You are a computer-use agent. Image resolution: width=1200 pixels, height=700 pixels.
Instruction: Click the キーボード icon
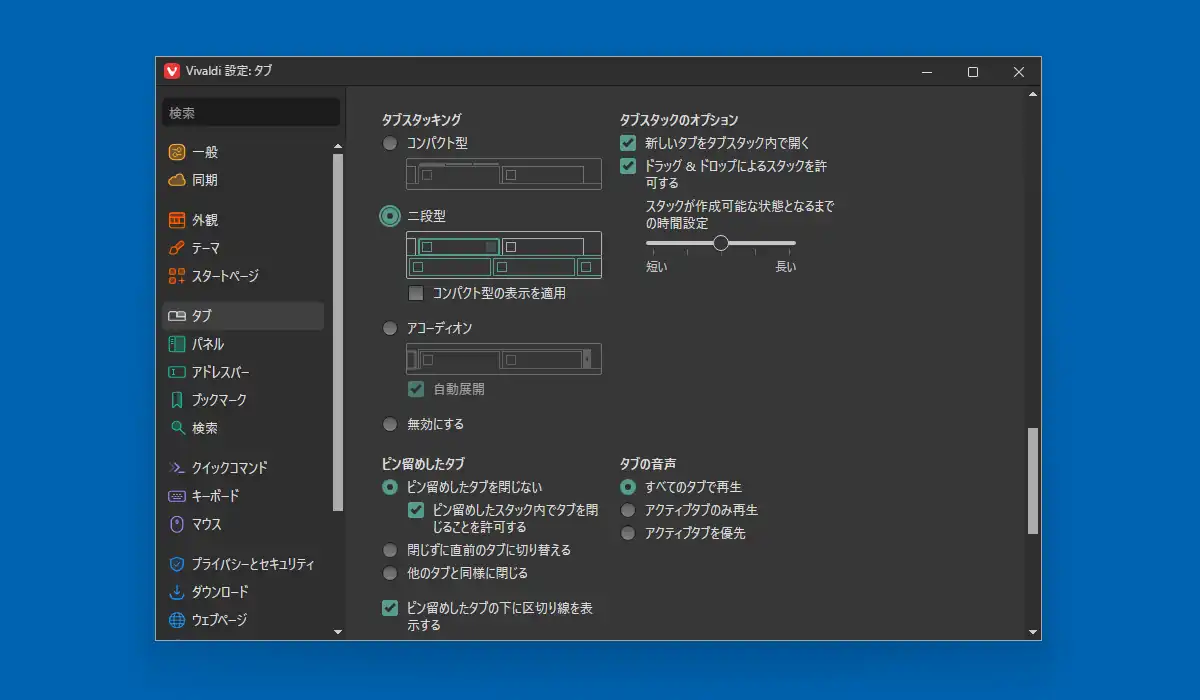177,496
